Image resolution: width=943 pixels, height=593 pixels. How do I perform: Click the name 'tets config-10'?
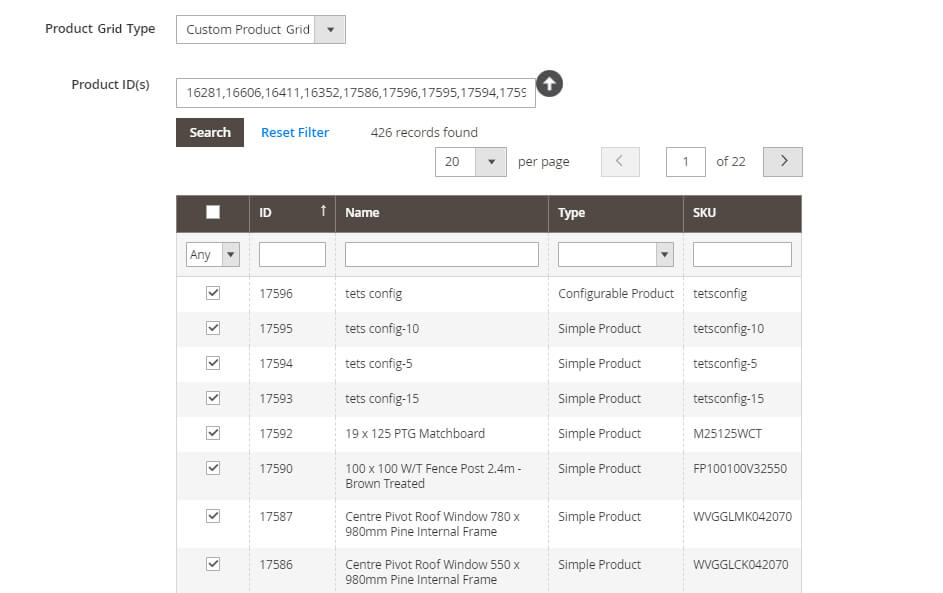(x=382, y=328)
